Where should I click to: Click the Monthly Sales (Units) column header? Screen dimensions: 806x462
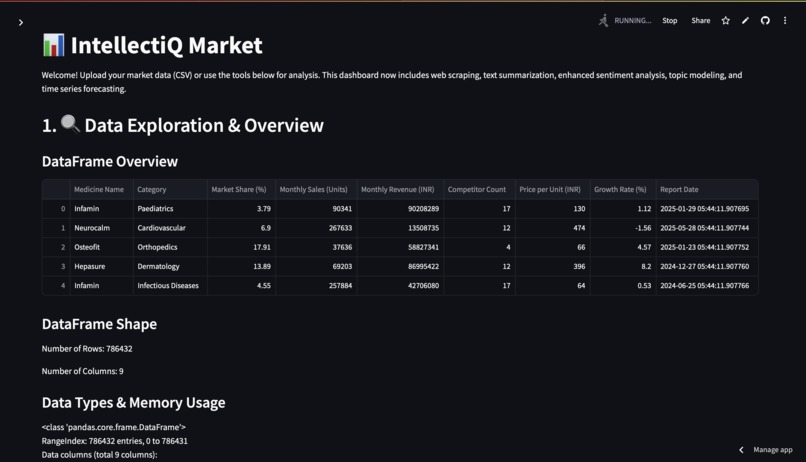coord(316,189)
